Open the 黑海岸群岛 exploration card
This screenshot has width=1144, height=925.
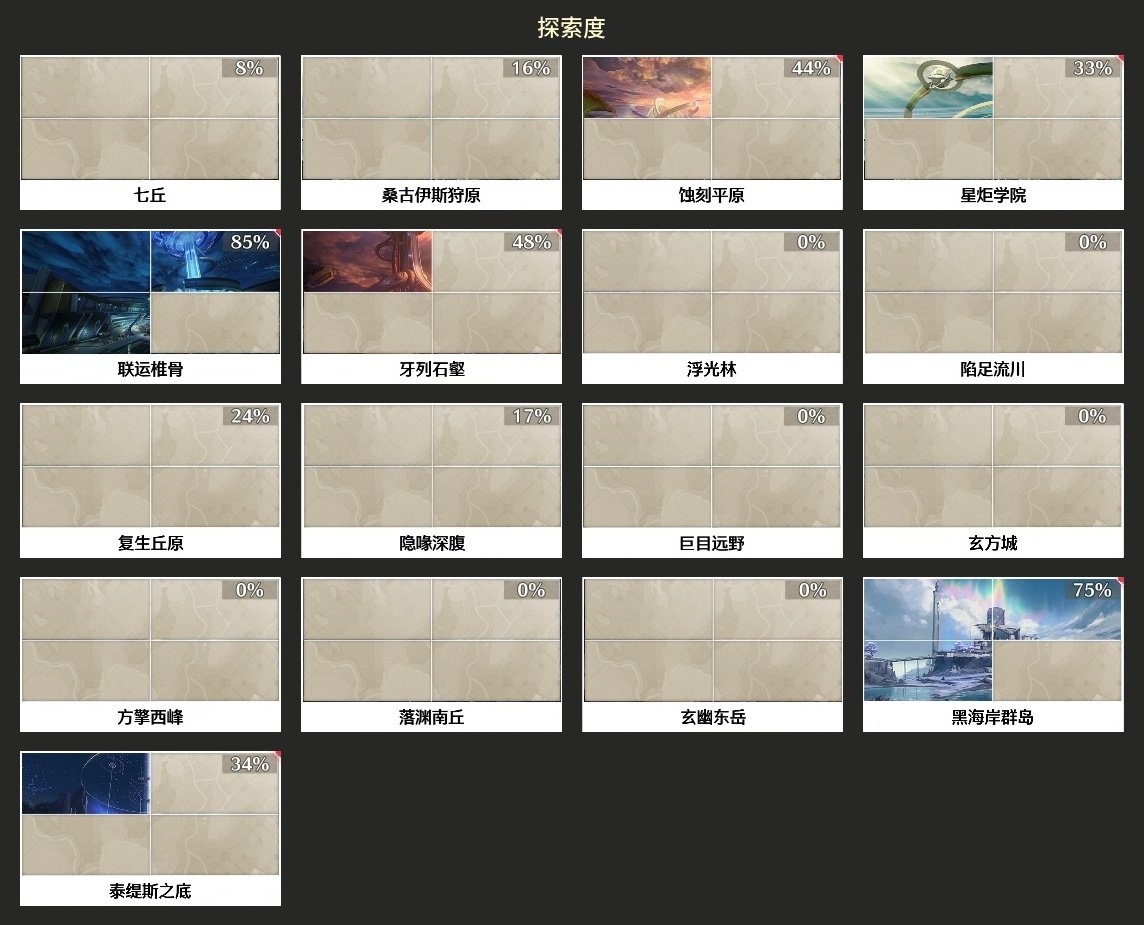993,654
